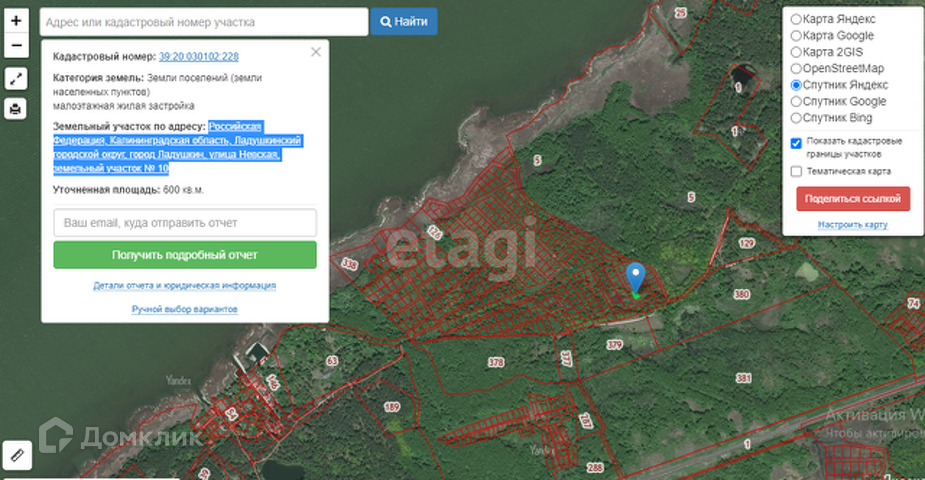
Task: Click the blue map marker pin
Action: (635, 280)
